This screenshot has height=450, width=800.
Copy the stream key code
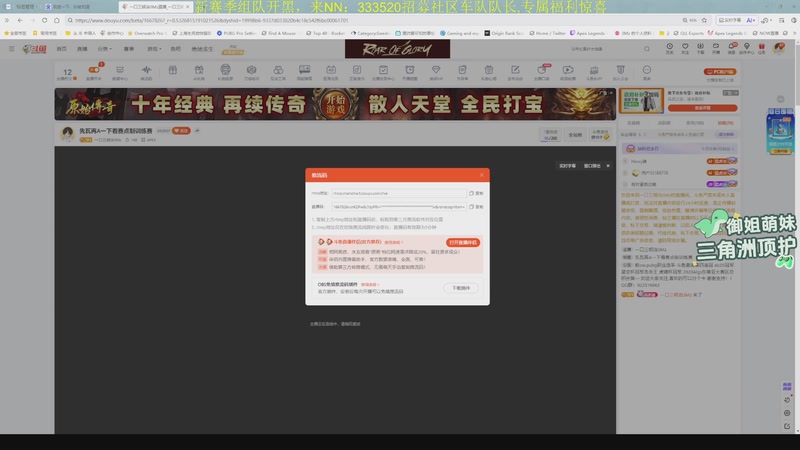(476, 207)
